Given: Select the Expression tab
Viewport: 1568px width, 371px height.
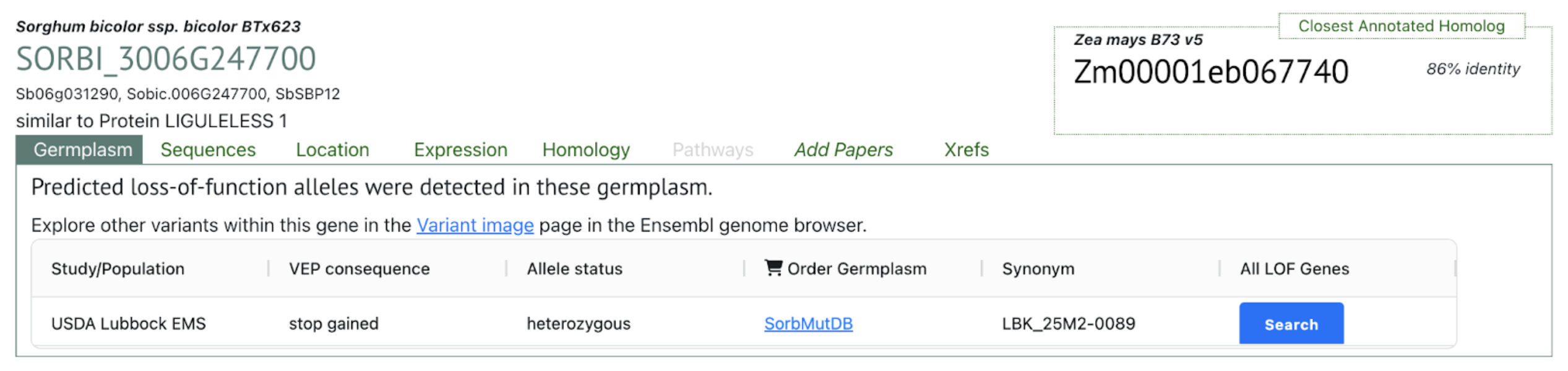Looking at the screenshot, I should (x=460, y=150).
